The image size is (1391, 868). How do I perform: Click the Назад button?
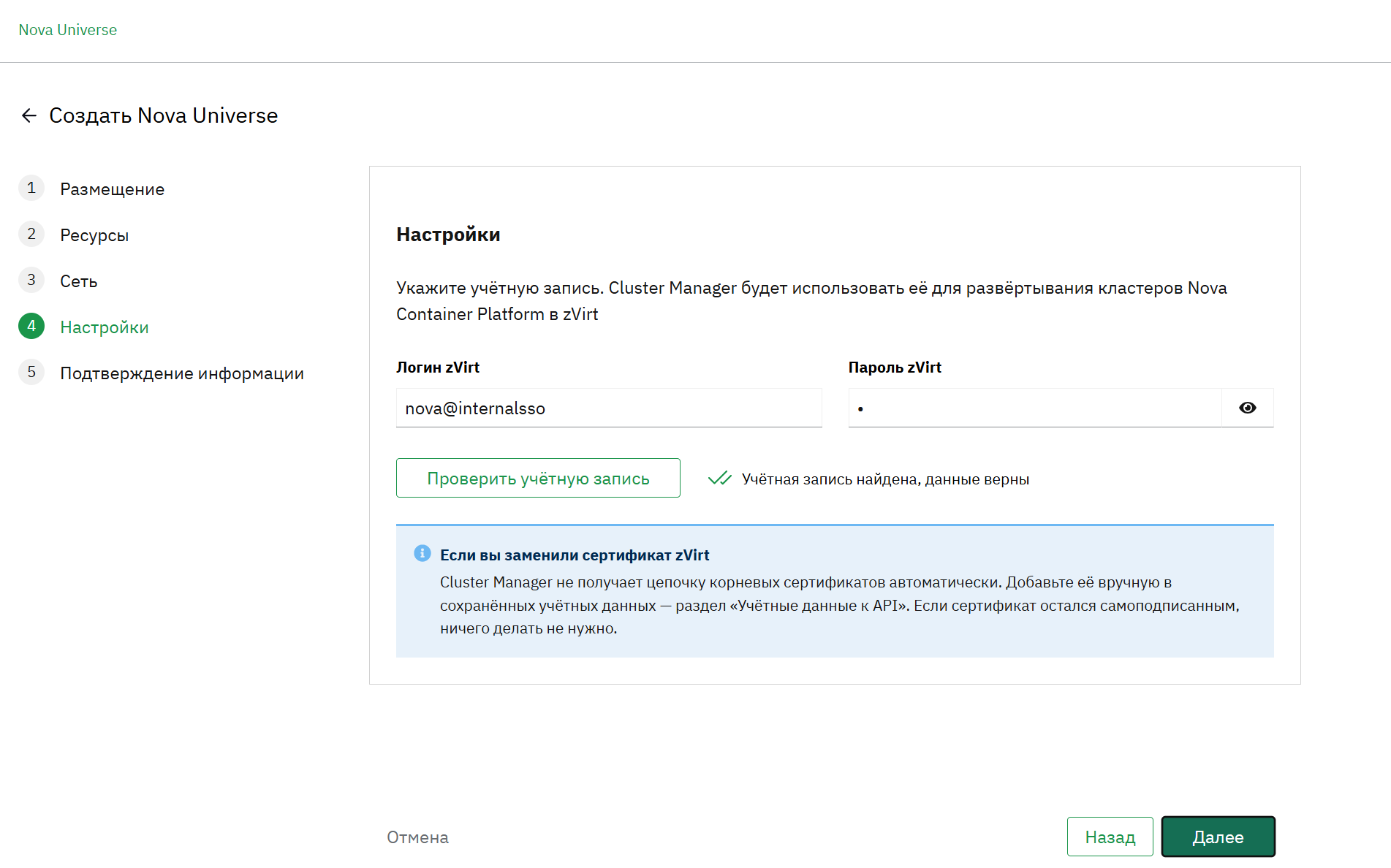1110,837
